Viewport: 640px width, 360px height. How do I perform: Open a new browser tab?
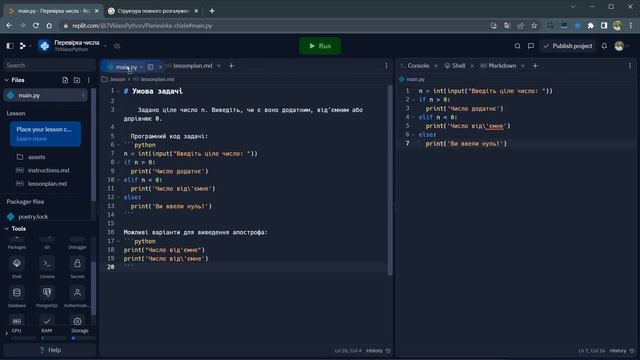[x=212, y=11]
